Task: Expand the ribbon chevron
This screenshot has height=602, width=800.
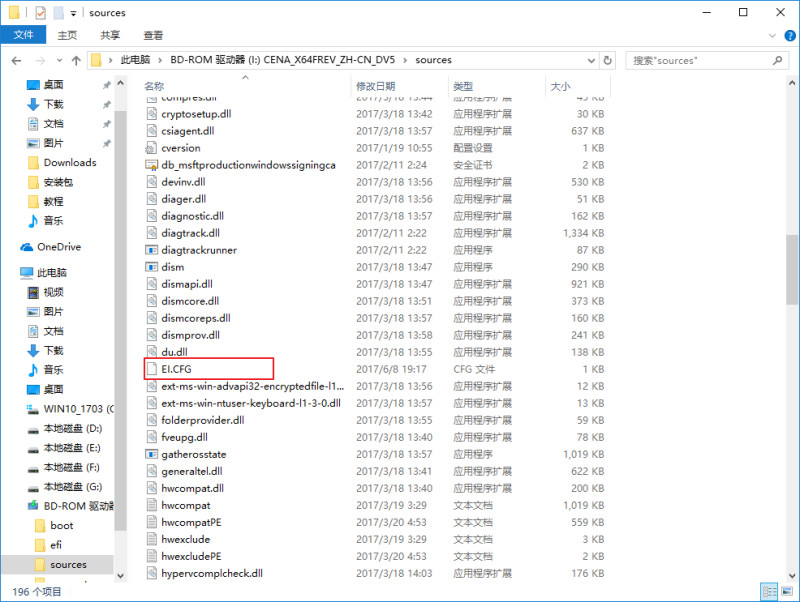Action: tap(772, 36)
